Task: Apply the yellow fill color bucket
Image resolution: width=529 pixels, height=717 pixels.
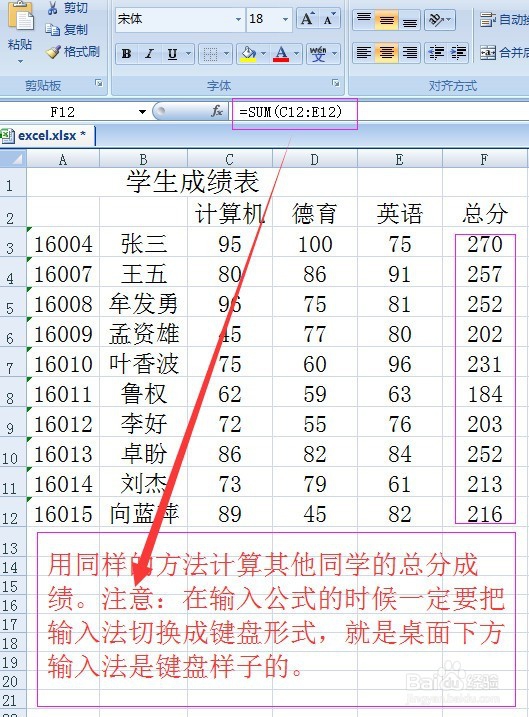Action: pos(248,54)
